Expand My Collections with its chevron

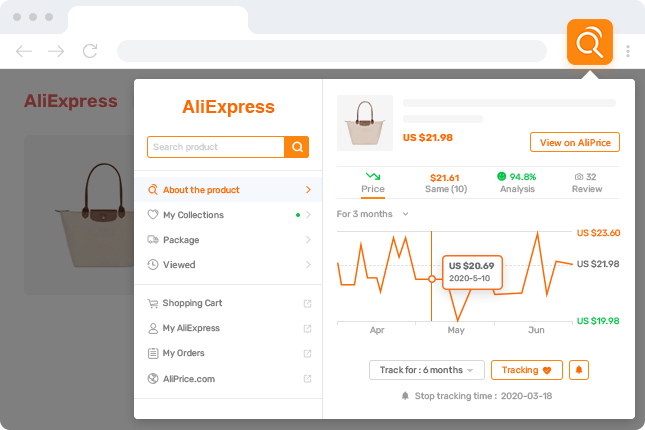pyautogui.click(x=308, y=215)
